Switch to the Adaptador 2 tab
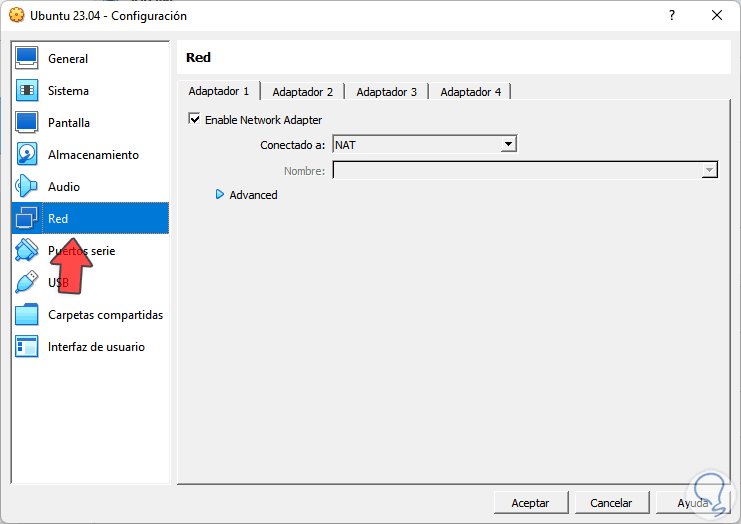Viewport: 741px width, 524px height. click(302, 92)
